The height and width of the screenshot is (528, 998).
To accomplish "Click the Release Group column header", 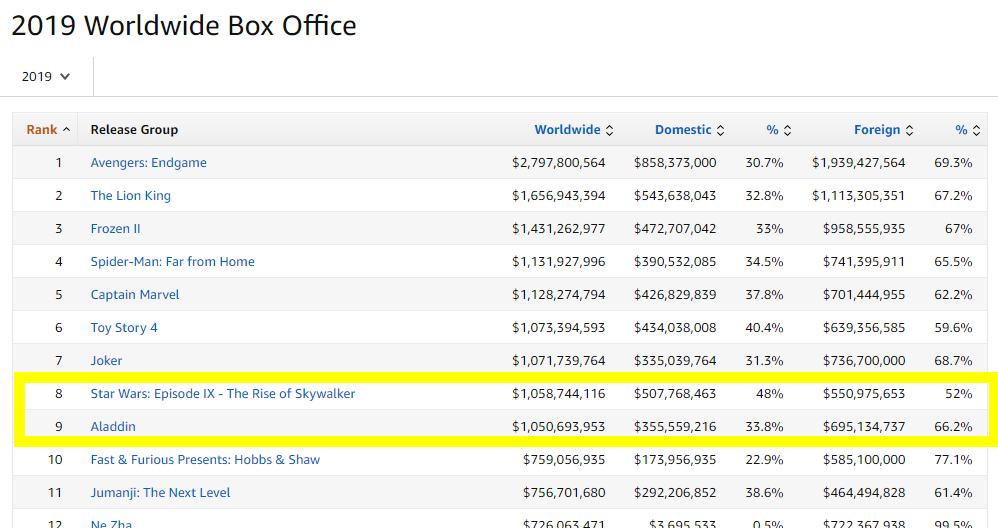I will tap(134, 130).
